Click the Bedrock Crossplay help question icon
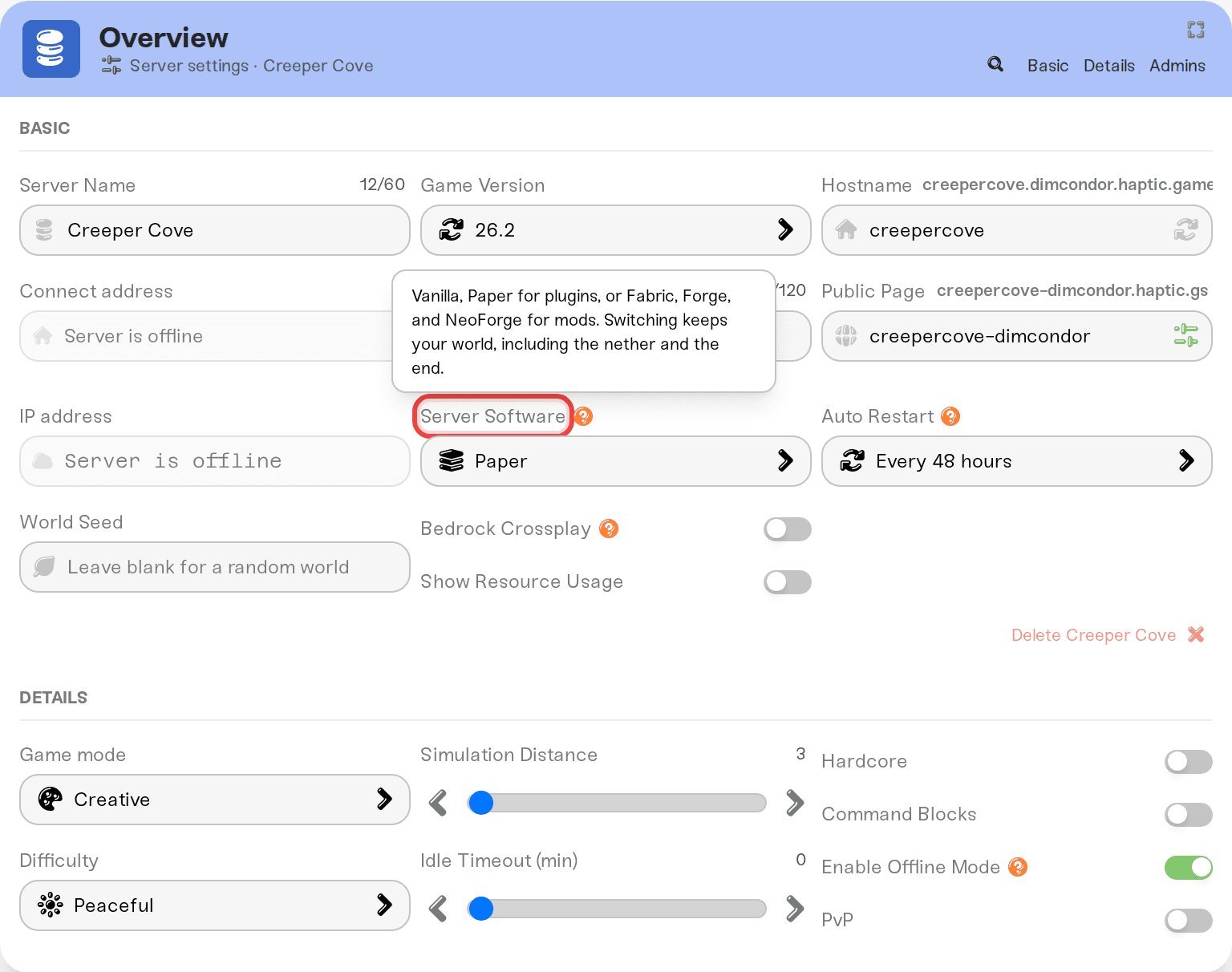1232x972 pixels. point(609,529)
